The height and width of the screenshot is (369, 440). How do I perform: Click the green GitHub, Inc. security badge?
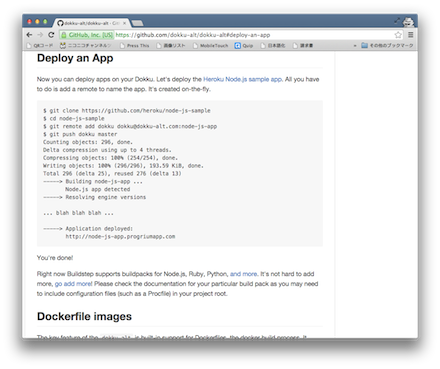pos(87,35)
